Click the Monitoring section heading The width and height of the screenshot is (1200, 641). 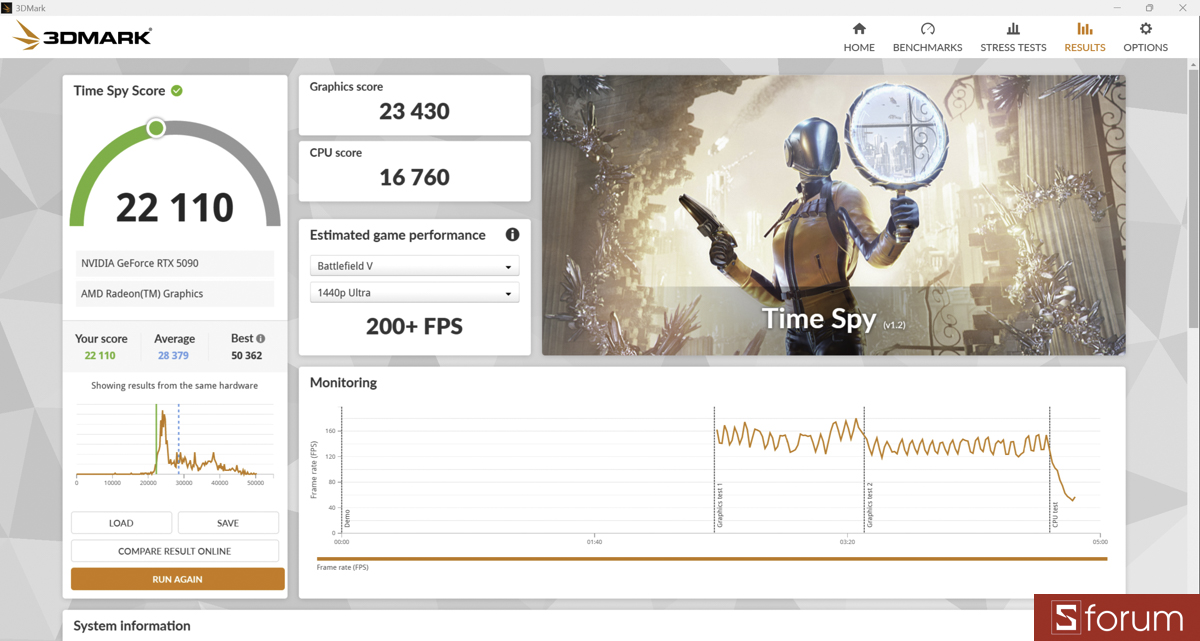(343, 383)
